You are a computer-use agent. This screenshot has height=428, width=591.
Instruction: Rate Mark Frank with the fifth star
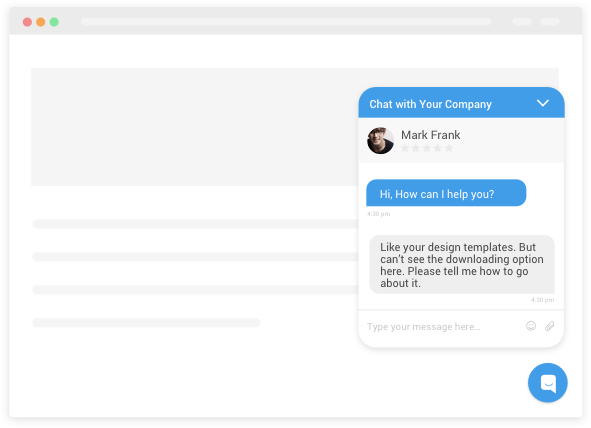(x=449, y=148)
